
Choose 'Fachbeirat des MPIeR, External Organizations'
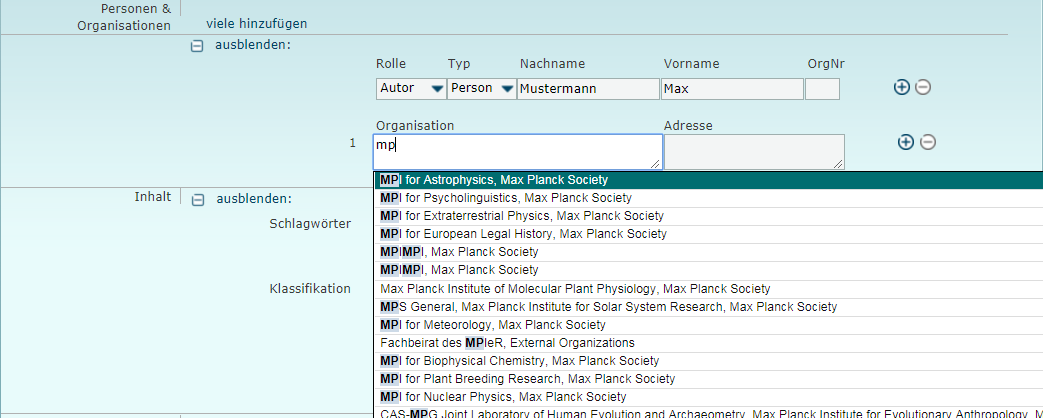[x=507, y=342]
